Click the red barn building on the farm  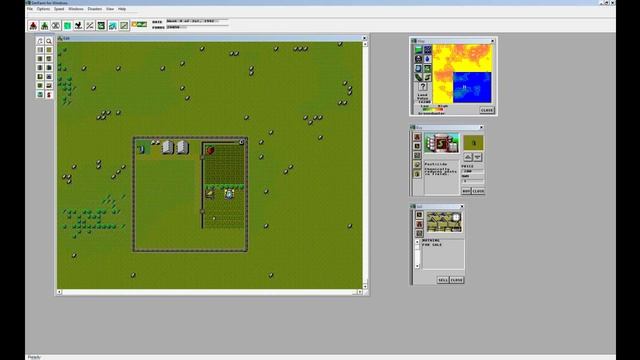tap(210, 150)
